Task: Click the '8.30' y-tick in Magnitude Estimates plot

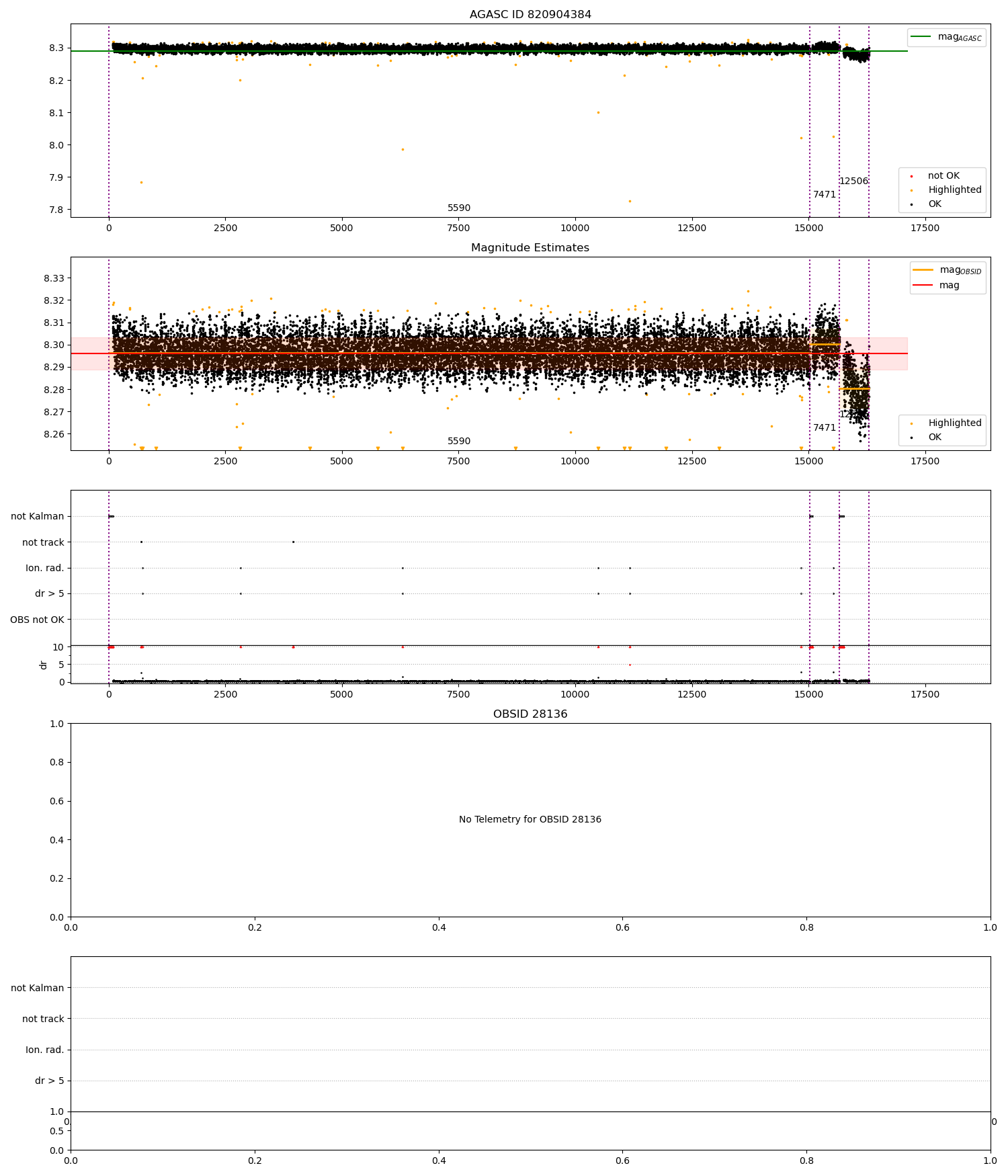Action: coord(54,345)
